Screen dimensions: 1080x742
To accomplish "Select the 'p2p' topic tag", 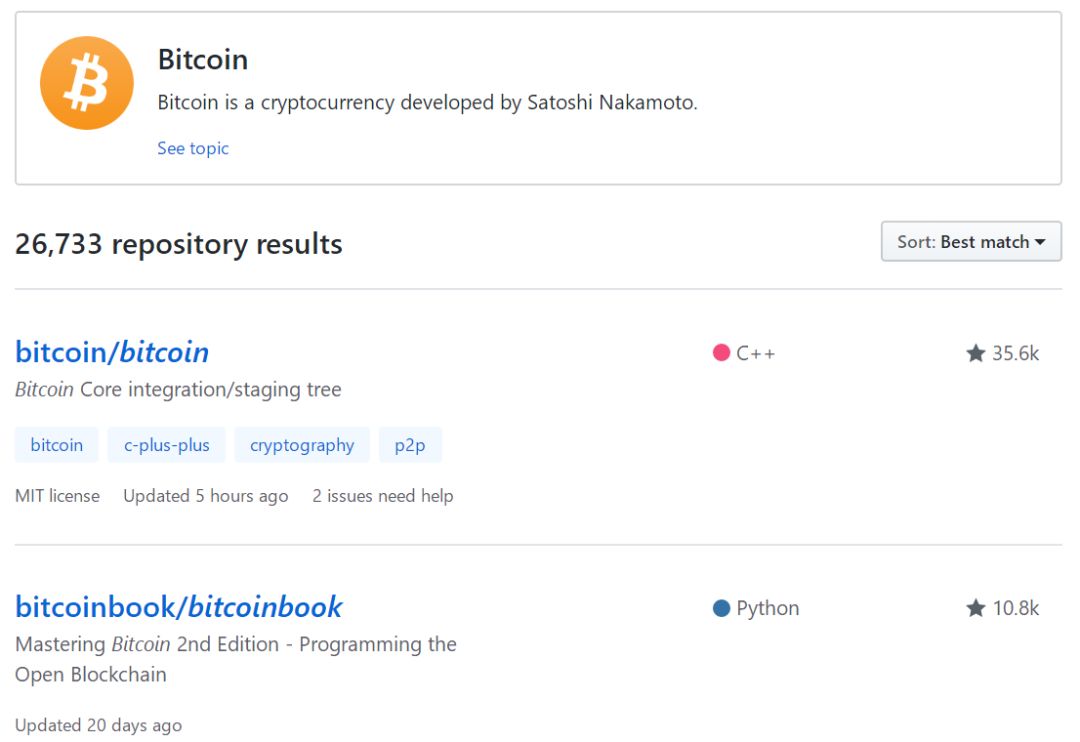I will (410, 445).
